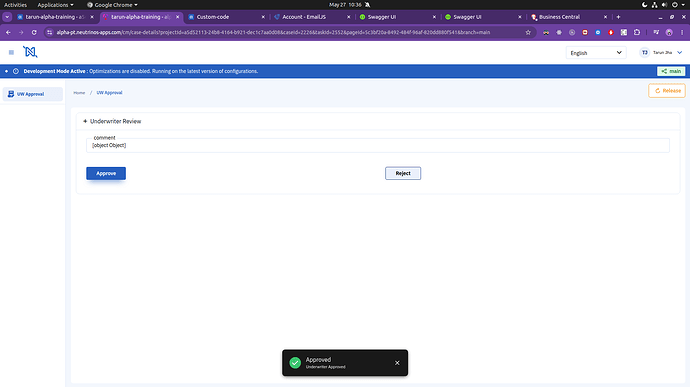Click the Development Mode info clock icon

click(16, 71)
